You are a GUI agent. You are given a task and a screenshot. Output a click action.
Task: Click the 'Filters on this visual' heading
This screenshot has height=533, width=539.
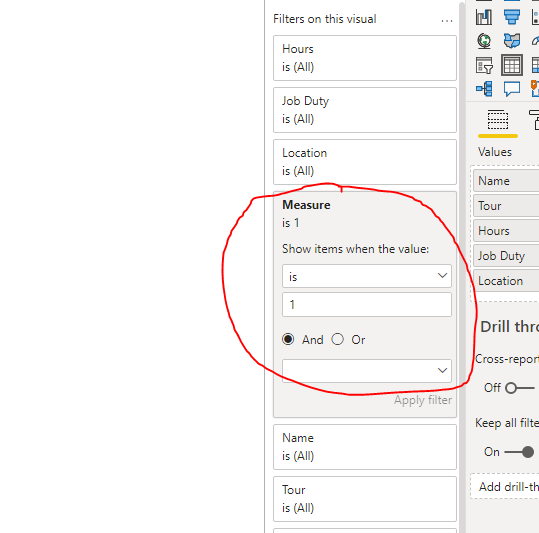click(324, 19)
